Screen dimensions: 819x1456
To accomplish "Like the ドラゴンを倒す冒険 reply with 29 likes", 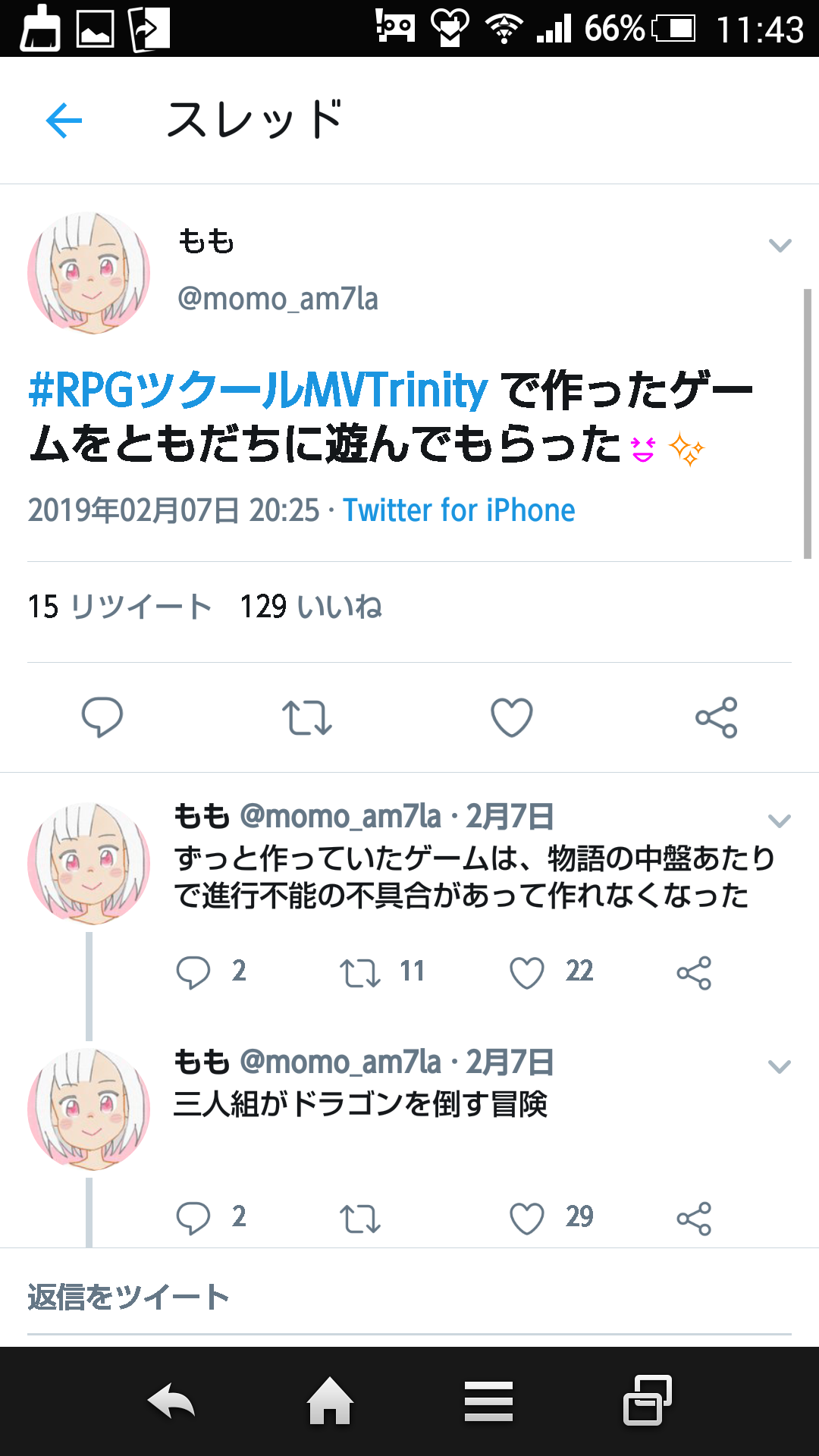I will click(x=527, y=1219).
